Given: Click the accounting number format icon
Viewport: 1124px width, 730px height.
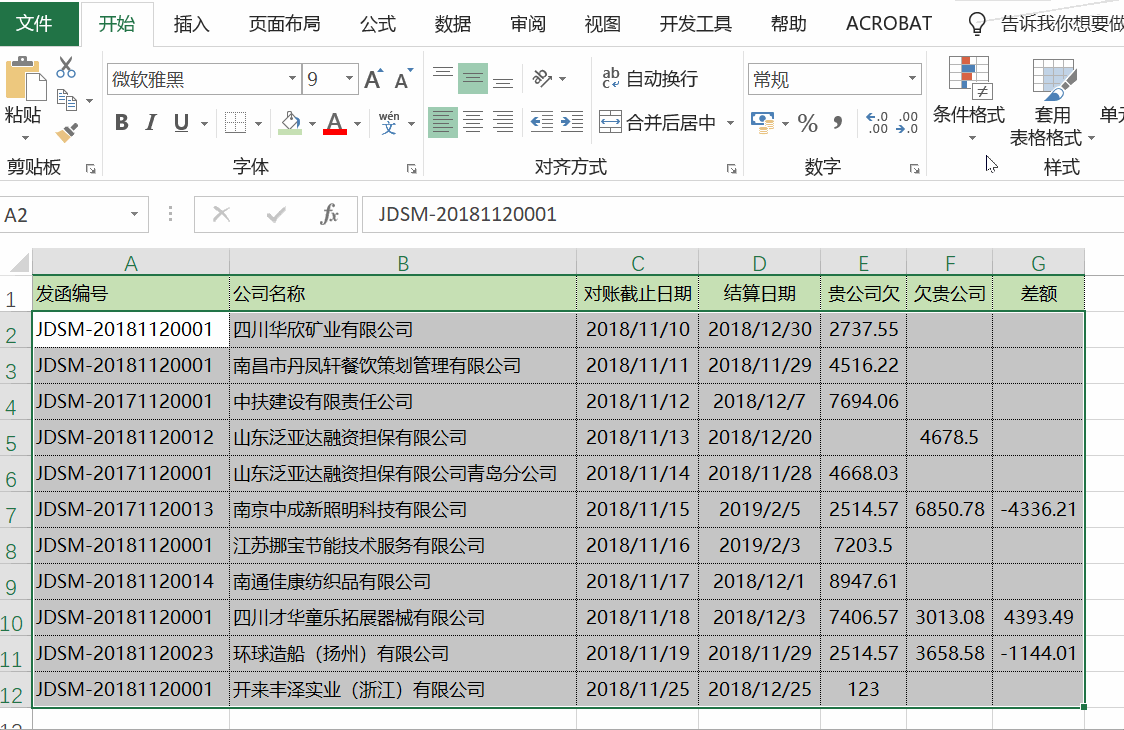Looking at the screenshot, I should point(762,123).
